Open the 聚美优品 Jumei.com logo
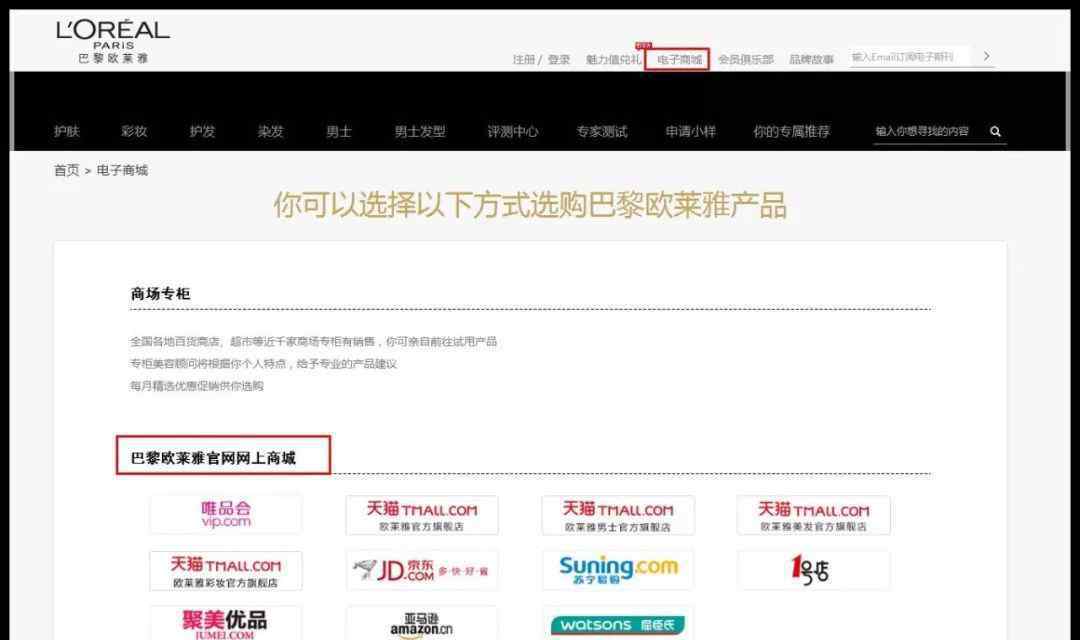 [226, 623]
